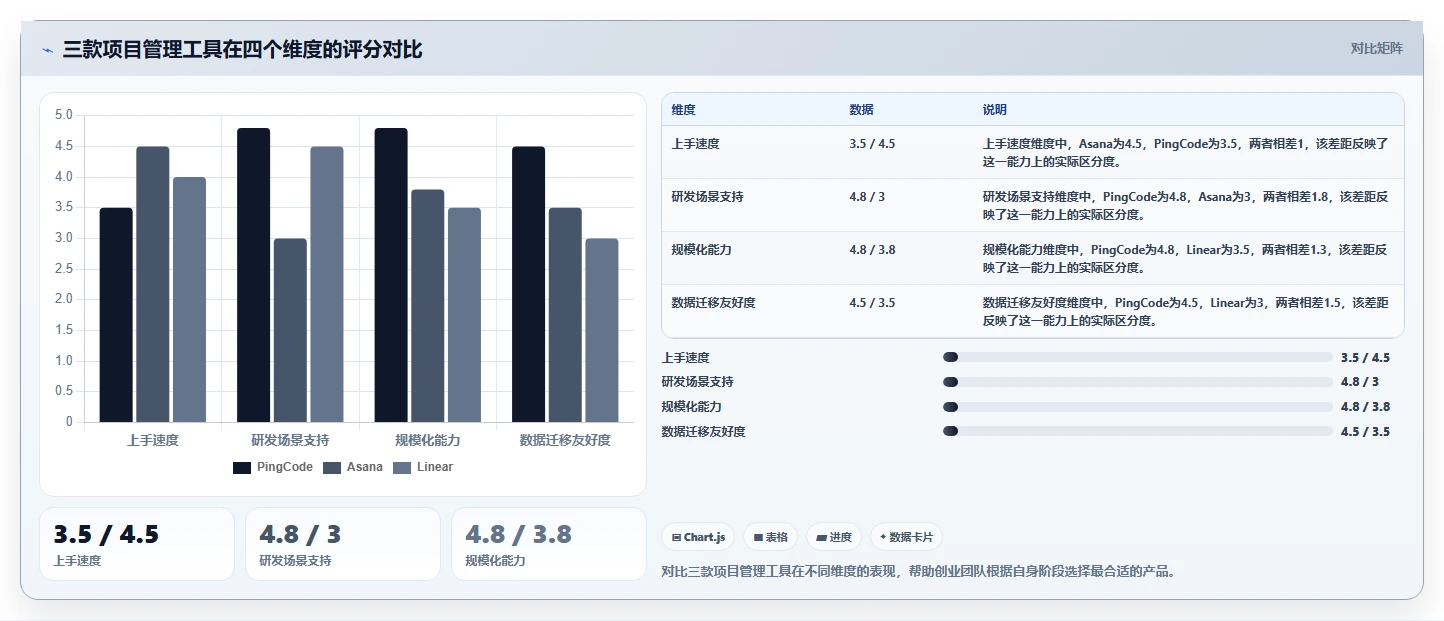The height and width of the screenshot is (621, 1444).
Task: Click the 4.5 / 3.5 value beside progress bar
Action: [x=1365, y=431]
